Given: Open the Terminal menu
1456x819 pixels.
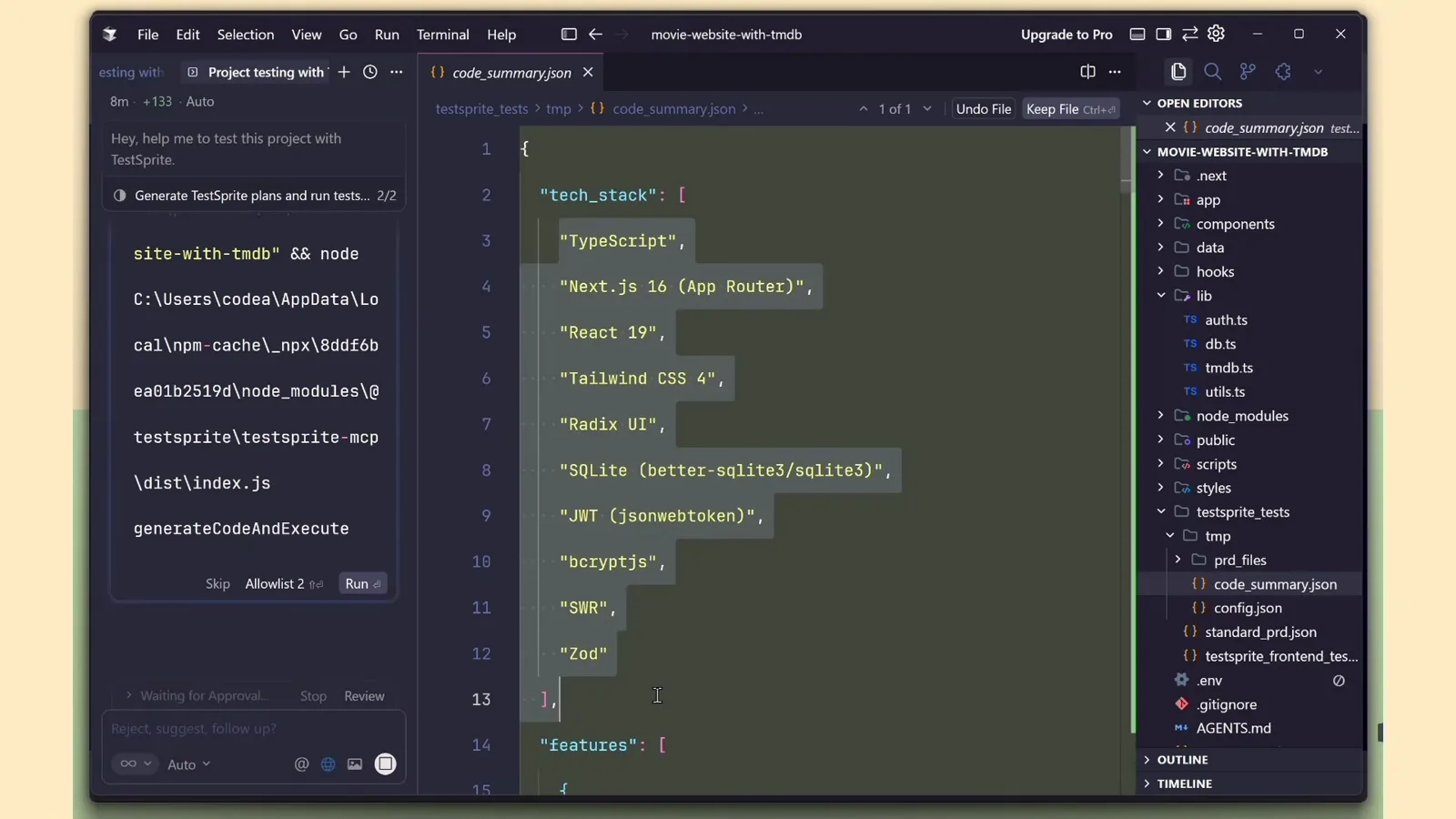Looking at the screenshot, I should [x=443, y=35].
